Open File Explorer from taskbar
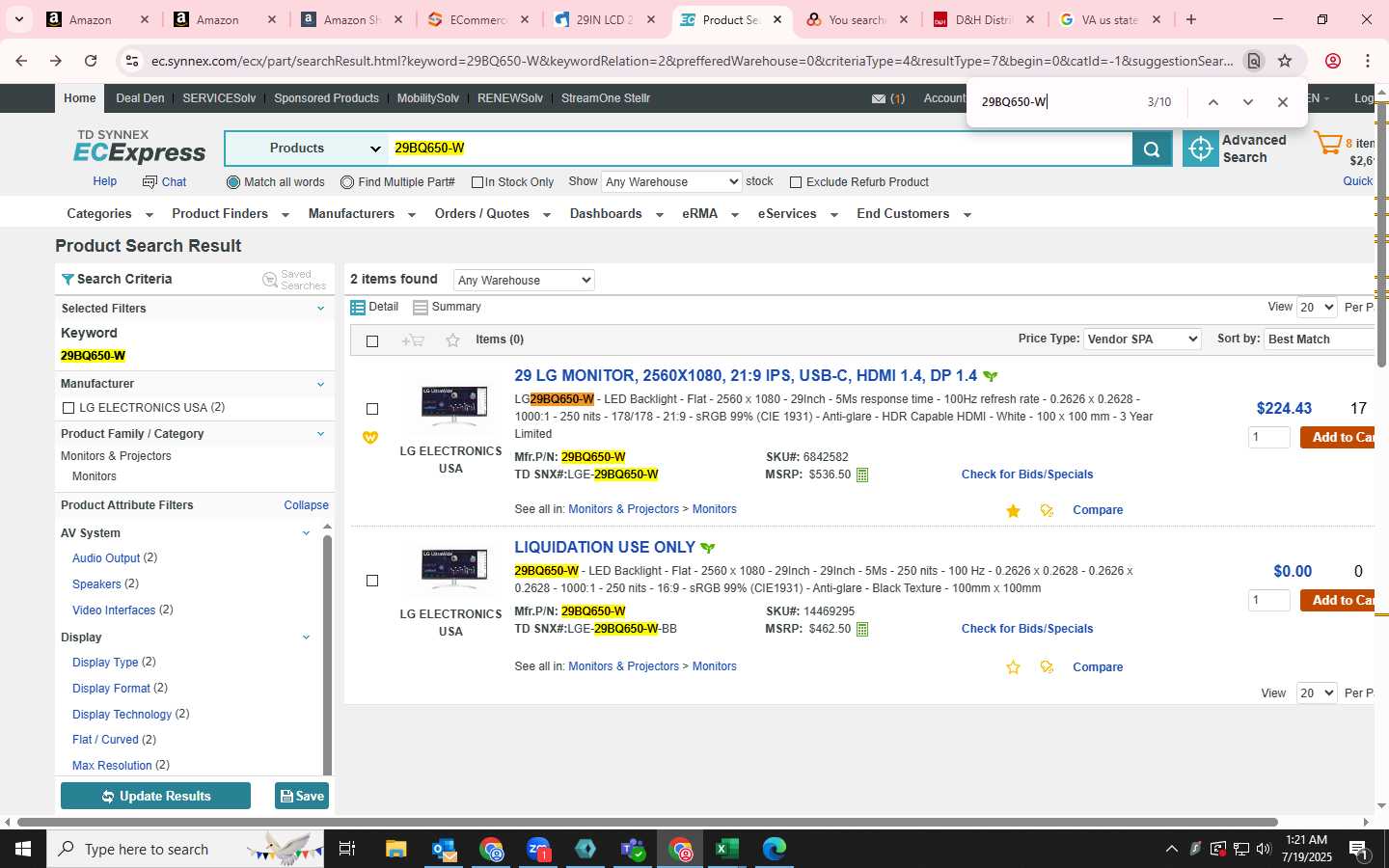Viewport: 1389px width, 868px height. coord(396,849)
